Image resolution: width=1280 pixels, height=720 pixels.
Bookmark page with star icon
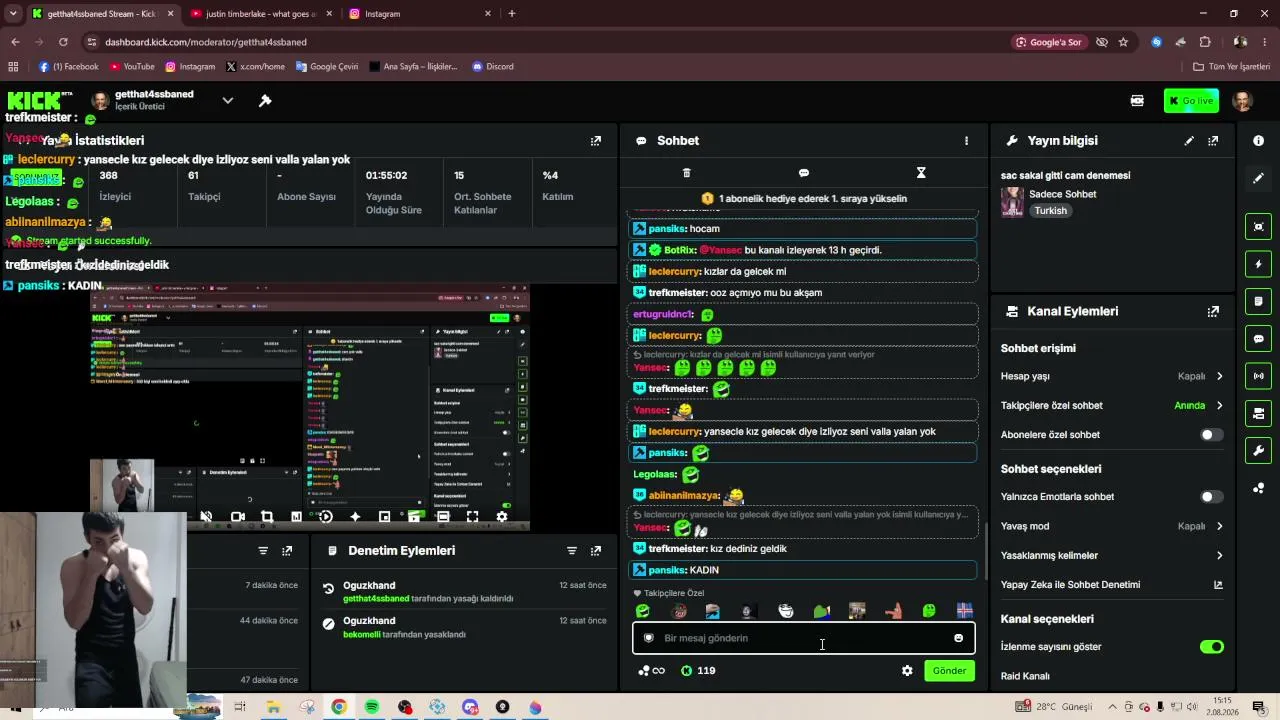pyautogui.click(x=1123, y=42)
